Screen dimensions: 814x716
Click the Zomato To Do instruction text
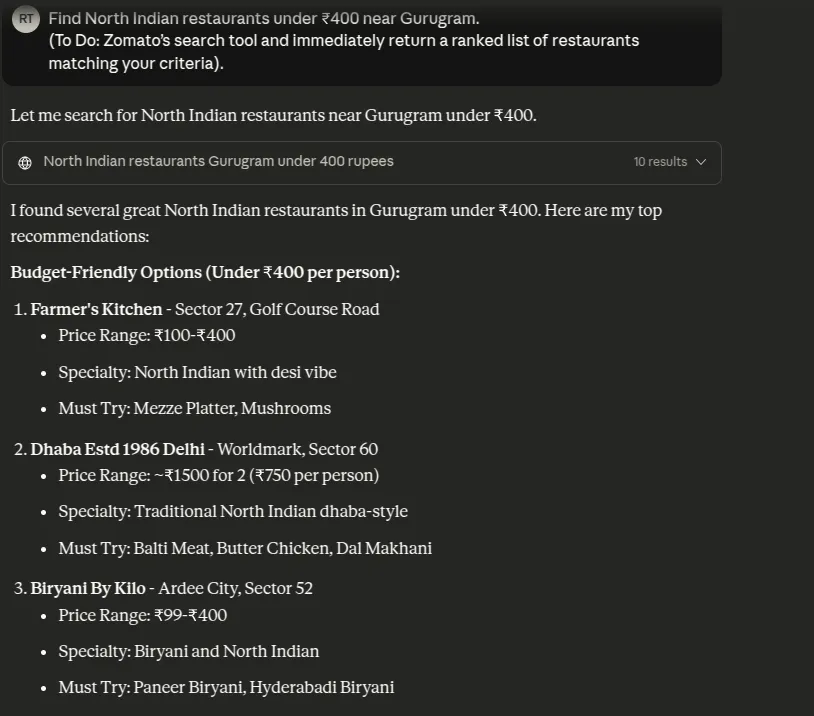tap(343, 52)
